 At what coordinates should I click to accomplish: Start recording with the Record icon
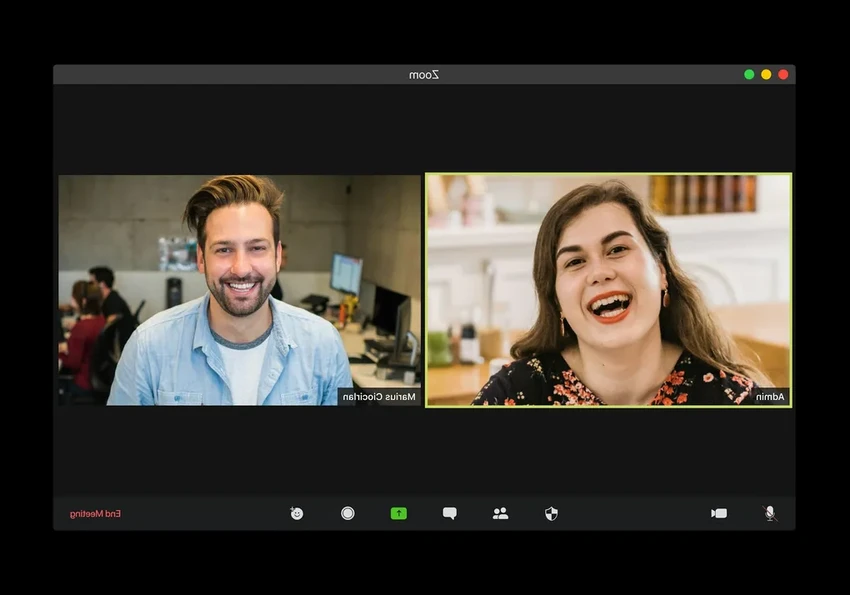(347, 513)
